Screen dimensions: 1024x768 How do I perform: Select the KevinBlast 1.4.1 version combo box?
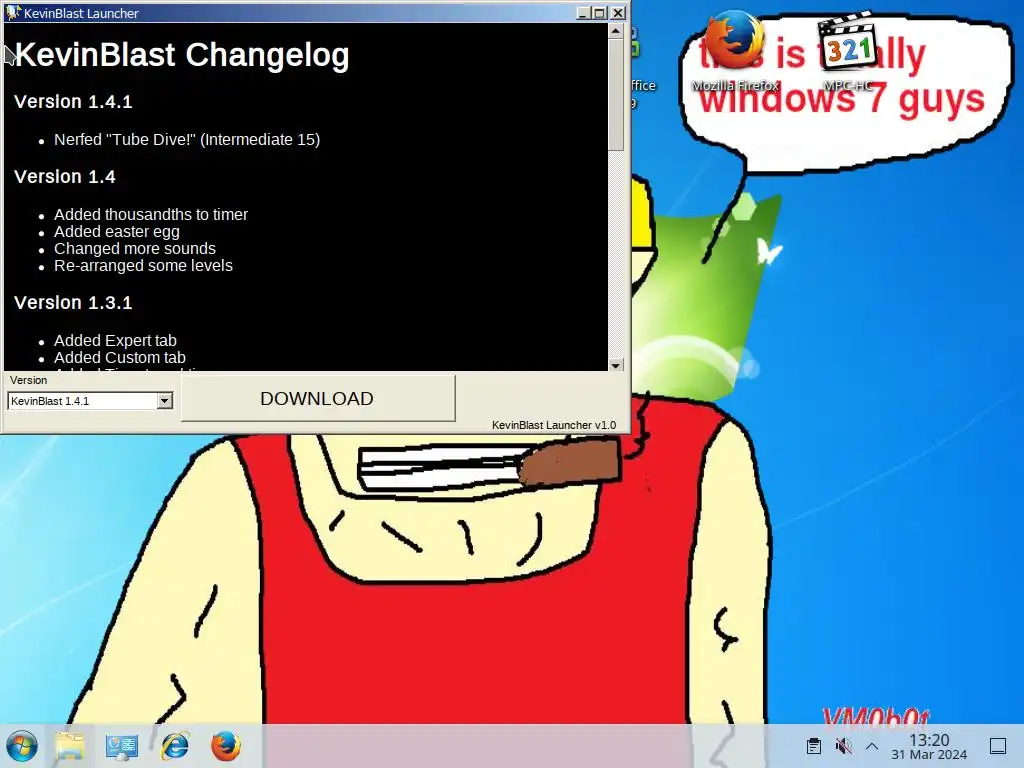point(90,401)
